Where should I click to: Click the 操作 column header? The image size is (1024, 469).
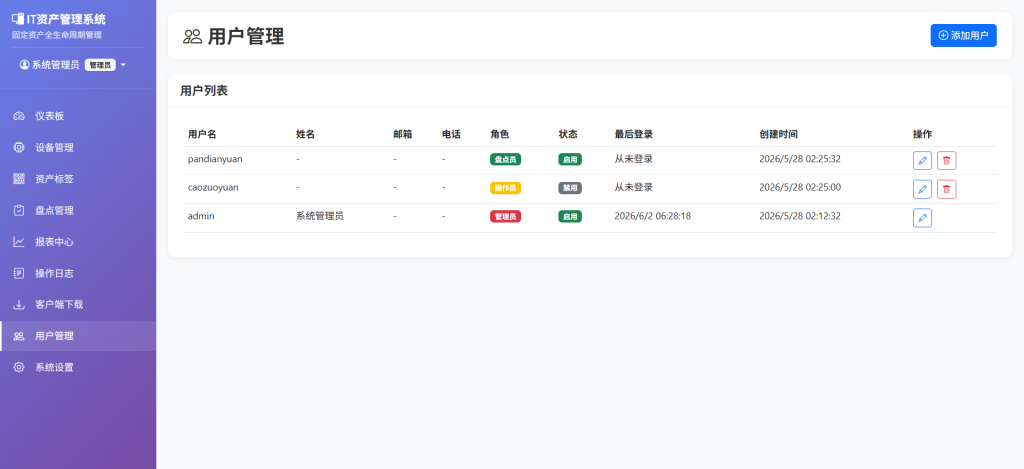[x=922, y=135]
